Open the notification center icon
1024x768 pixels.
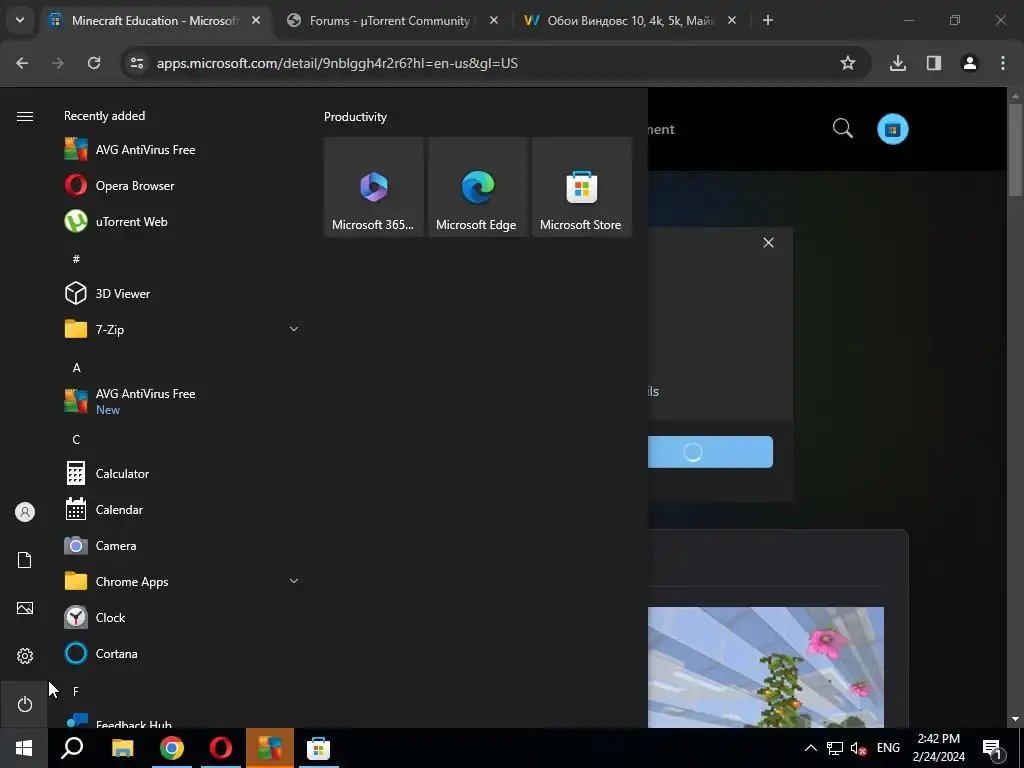(x=992, y=748)
